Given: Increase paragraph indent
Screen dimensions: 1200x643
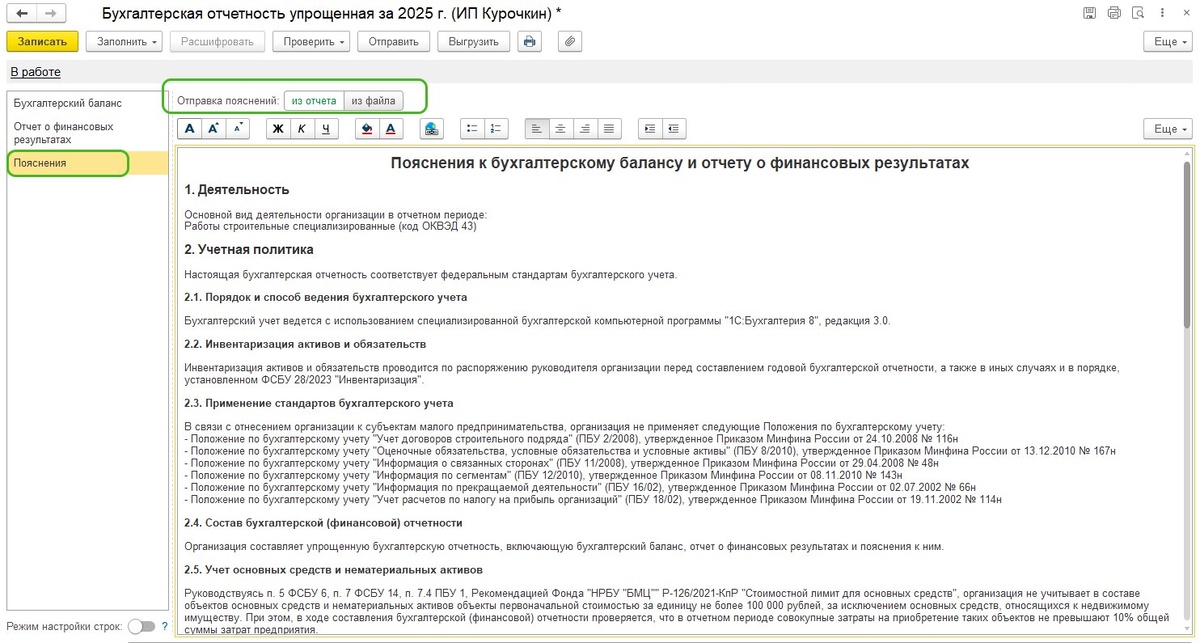Looking at the screenshot, I should pyautogui.click(x=650, y=129).
